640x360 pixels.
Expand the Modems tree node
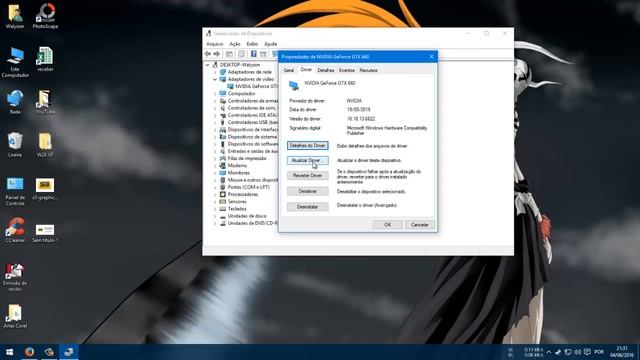[x=215, y=166]
